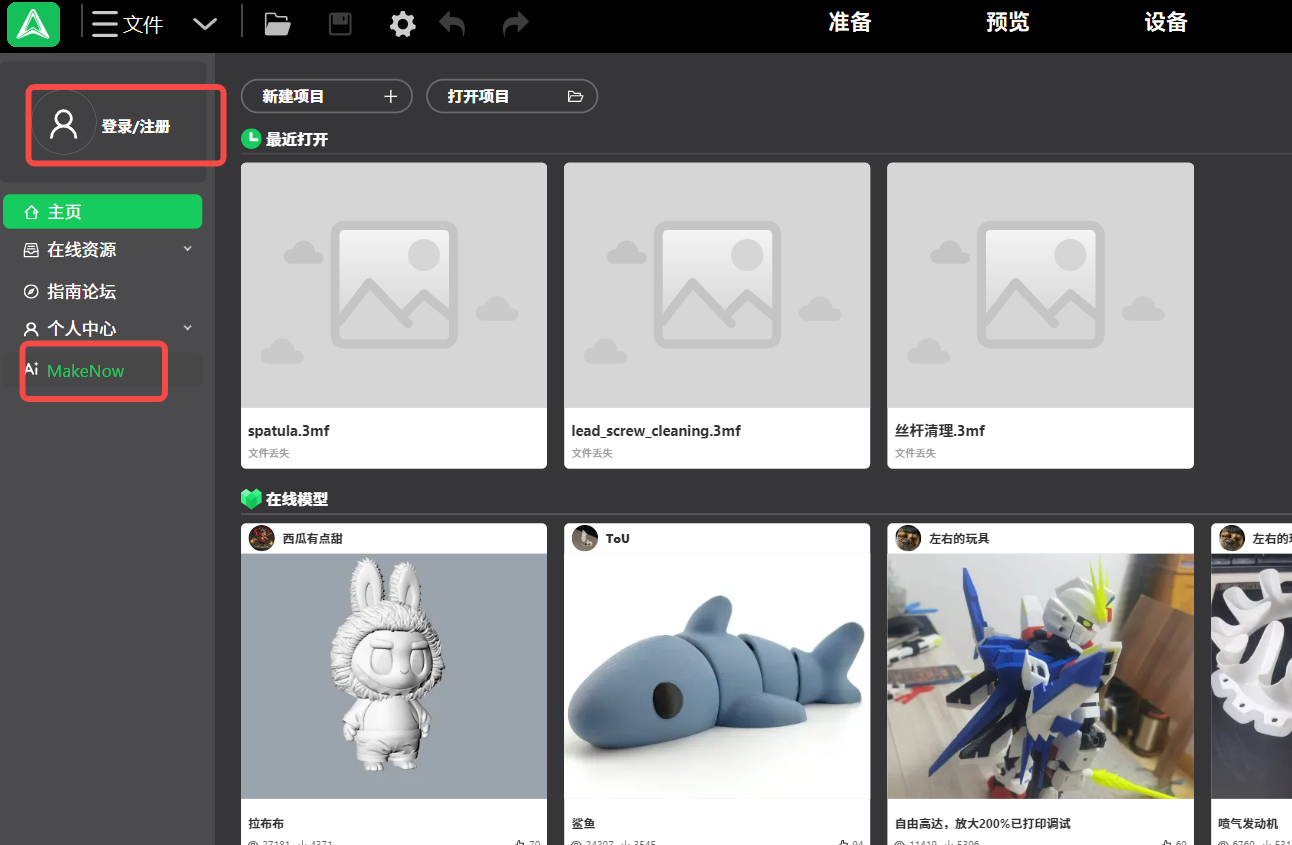Expand the 文件 menu dropdown arrow

point(205,24)
